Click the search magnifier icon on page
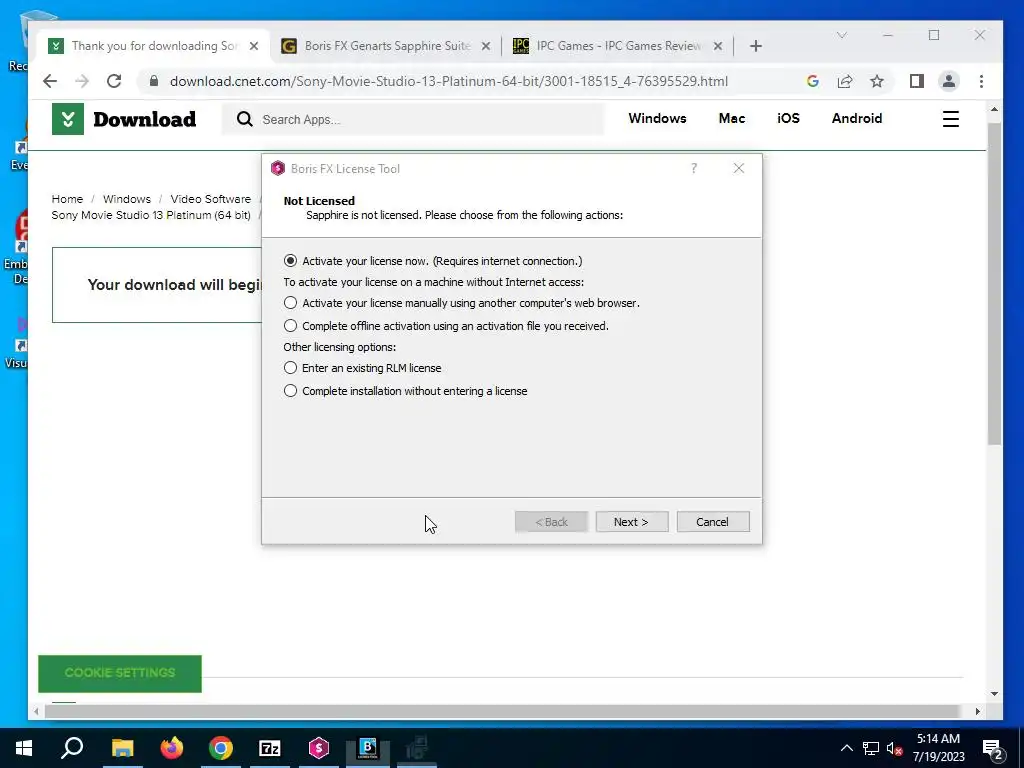Screen dimensions: 1024x768 coord(244,119)
